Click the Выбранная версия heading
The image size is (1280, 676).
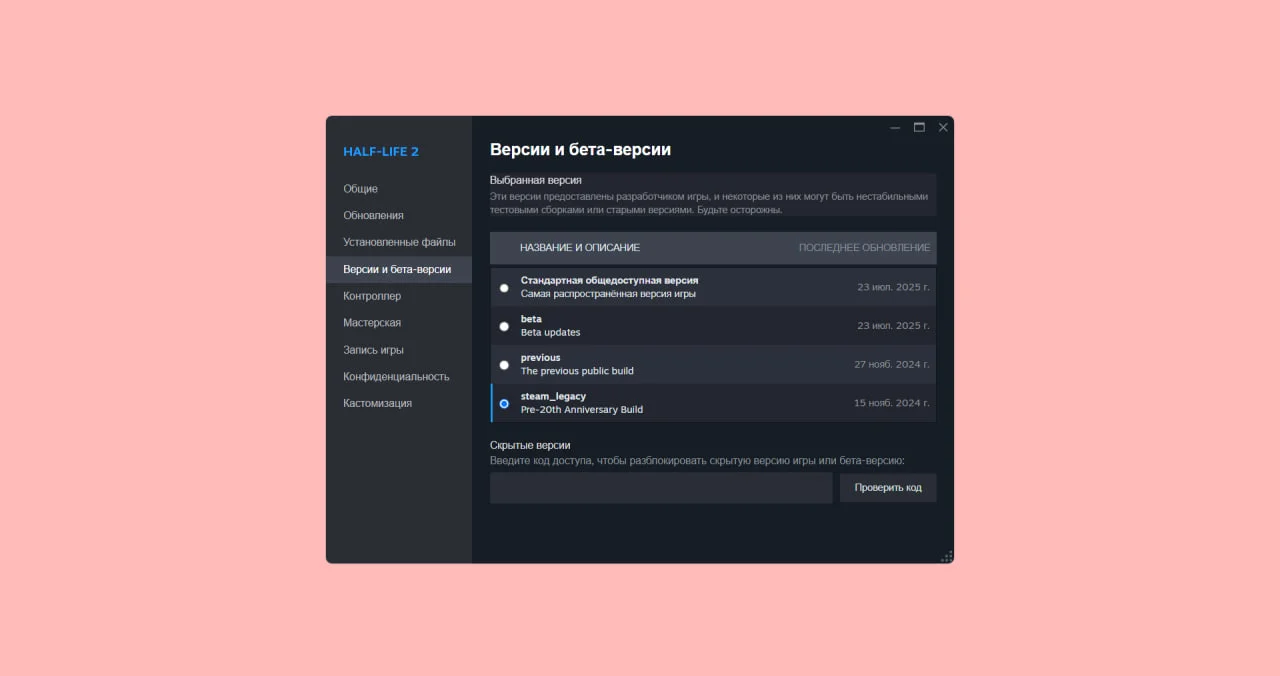click(536, 180)
